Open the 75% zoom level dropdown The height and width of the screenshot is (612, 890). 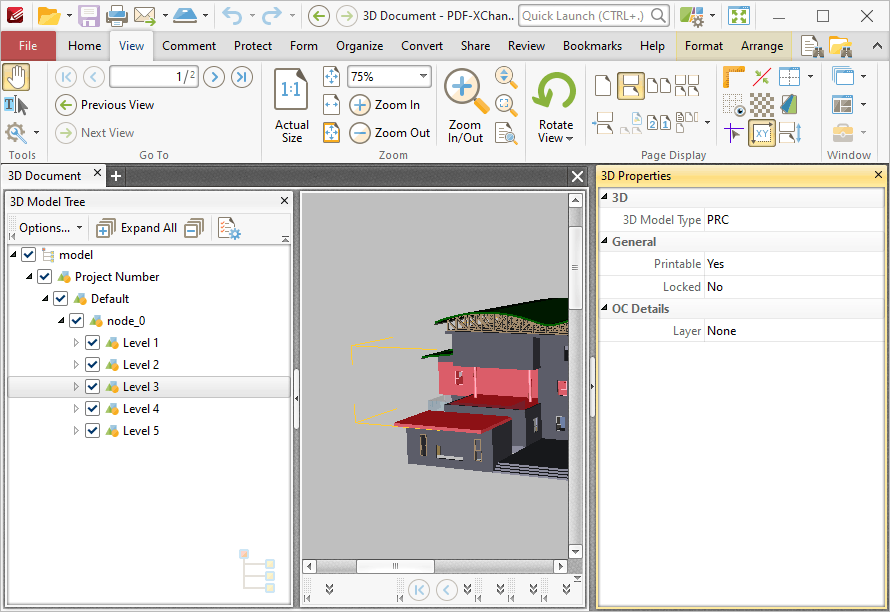point(423,76)
